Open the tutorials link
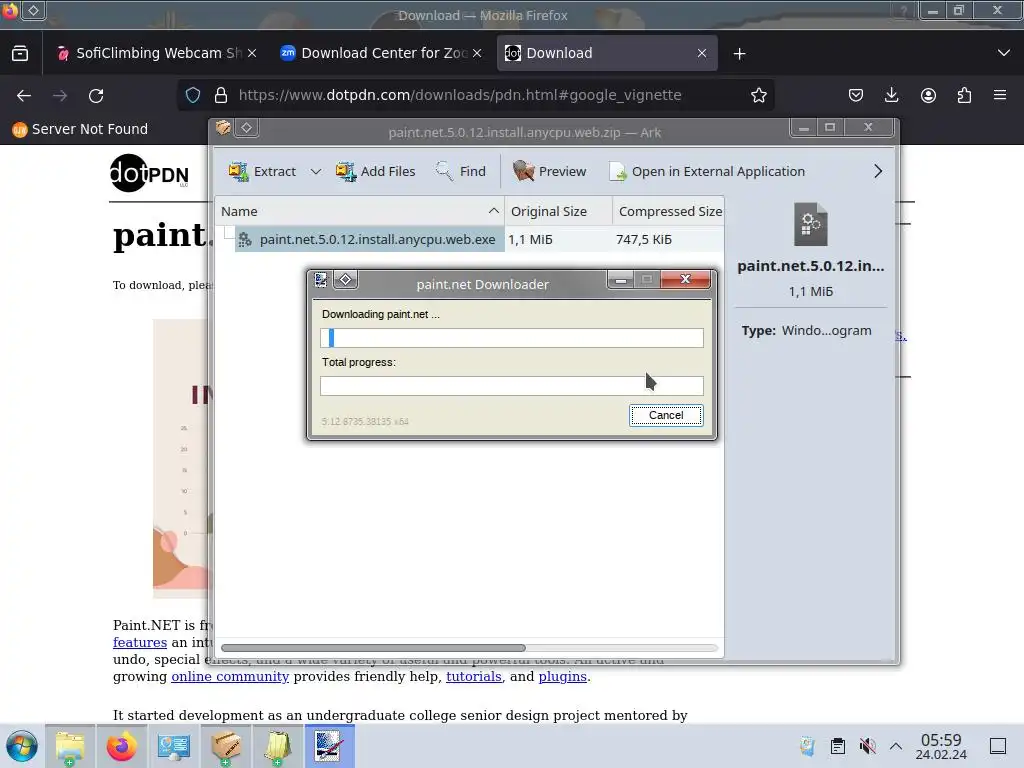The image size is (1024, 768). tap(473, 677)
